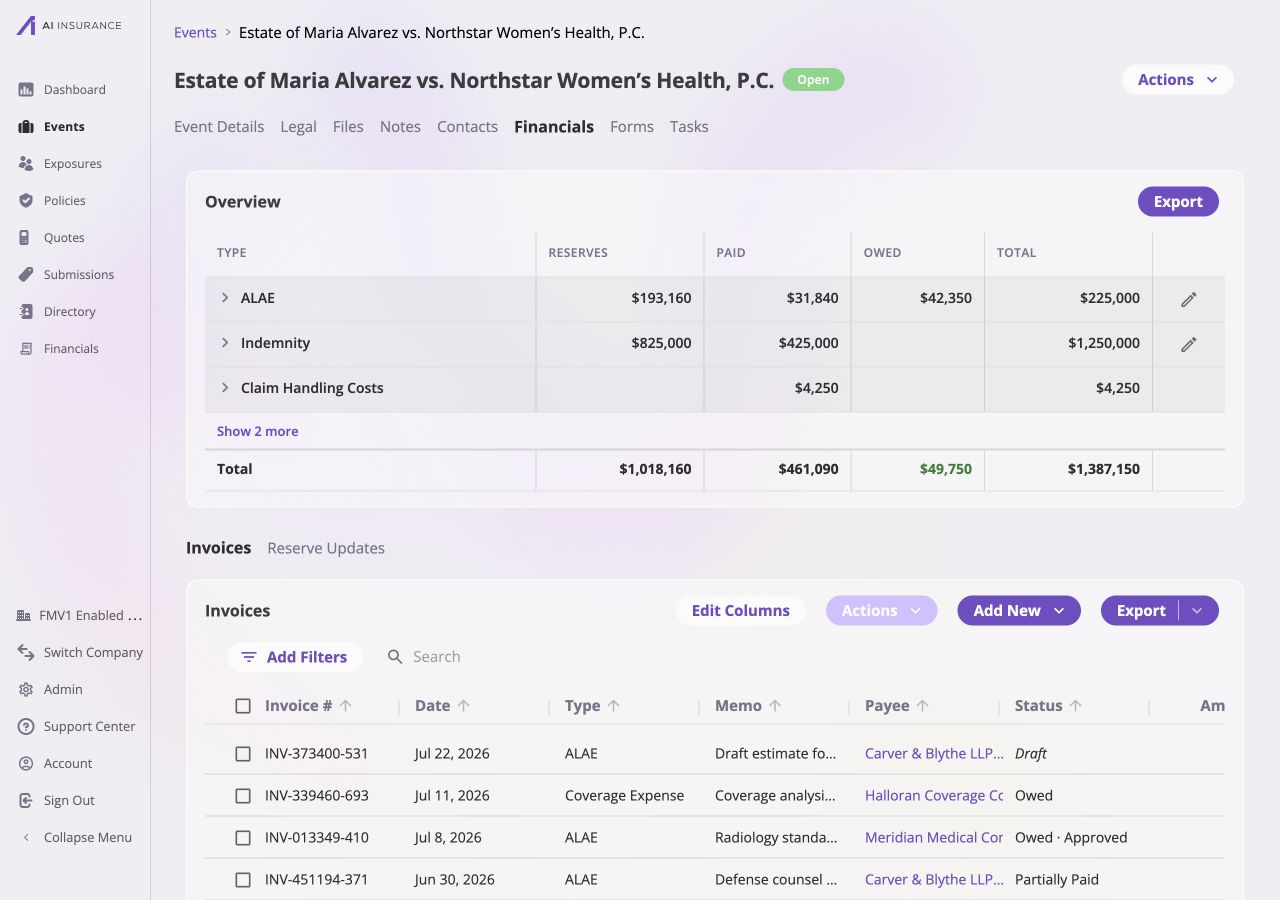Click the Financials event tab
The width and height of the screenshot is (1280, 900).
554,127
